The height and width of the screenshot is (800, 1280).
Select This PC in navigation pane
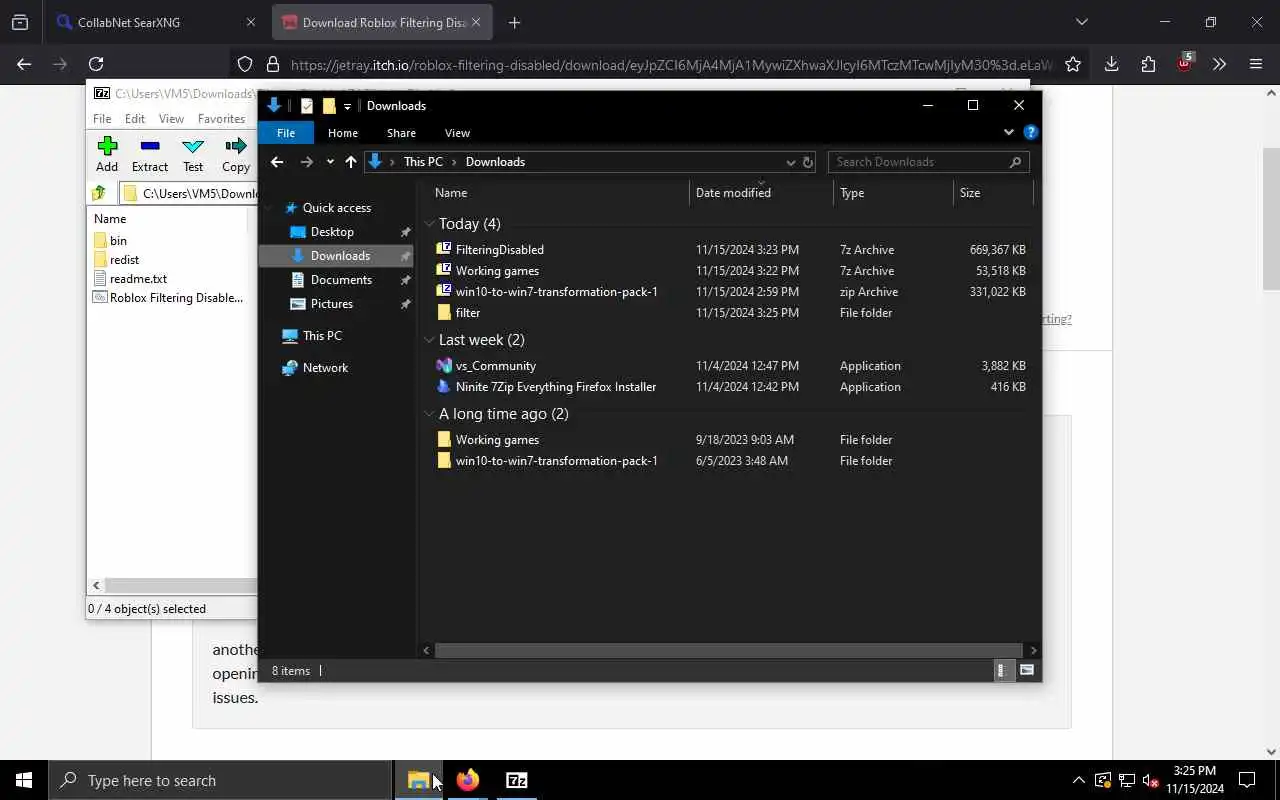tap(322, 336)
